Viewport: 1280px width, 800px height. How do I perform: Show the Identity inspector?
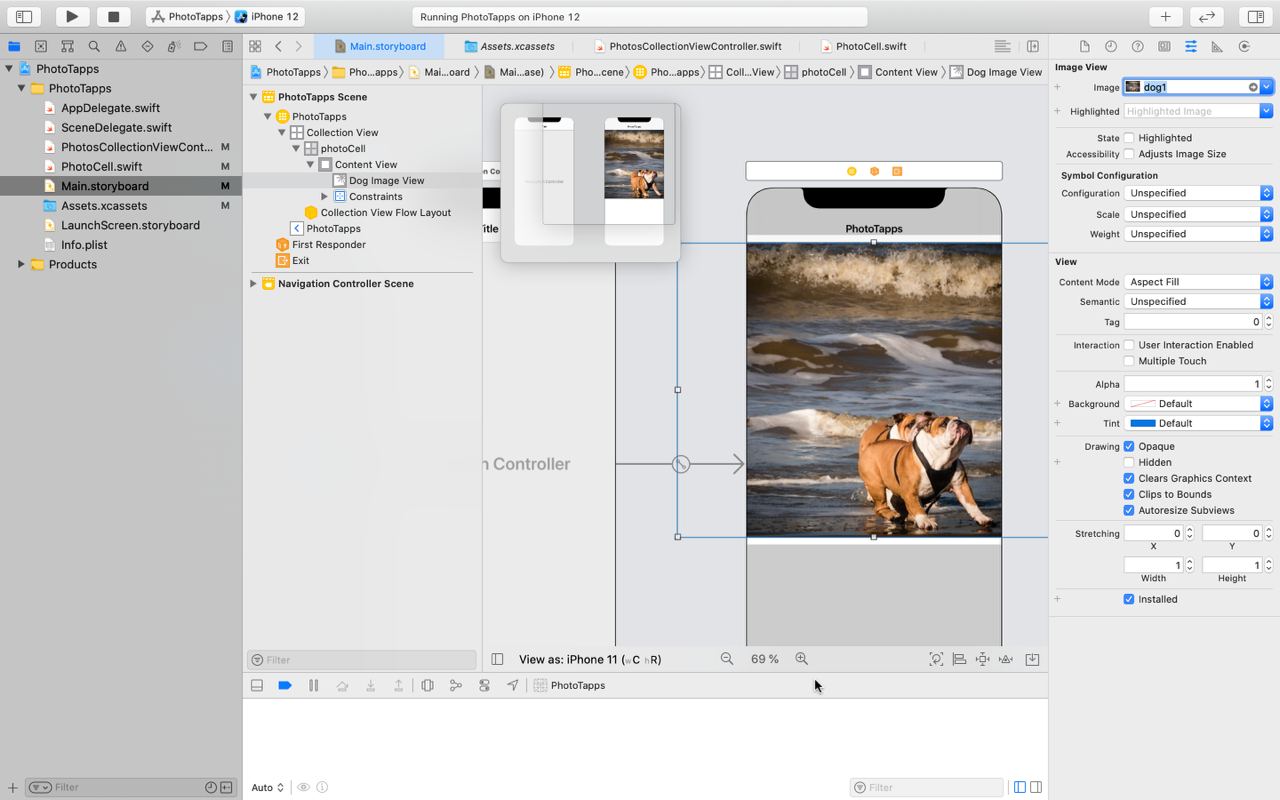point(1164,46)
